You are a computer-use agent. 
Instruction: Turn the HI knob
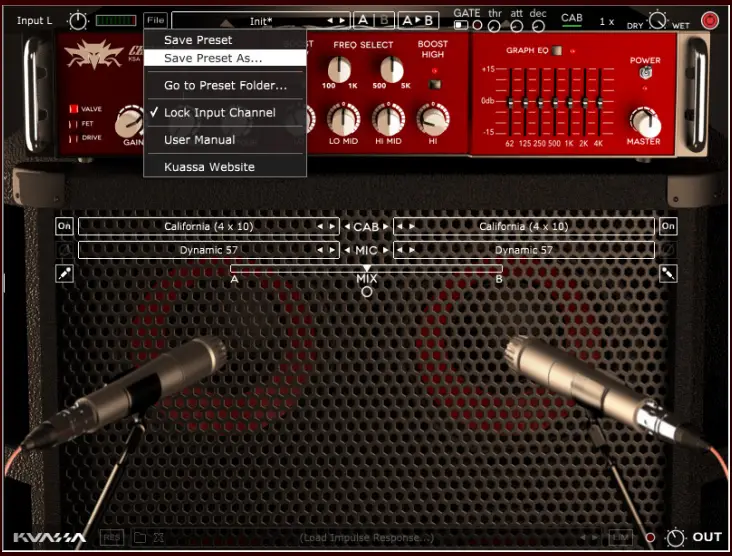[x=433, y=119]
